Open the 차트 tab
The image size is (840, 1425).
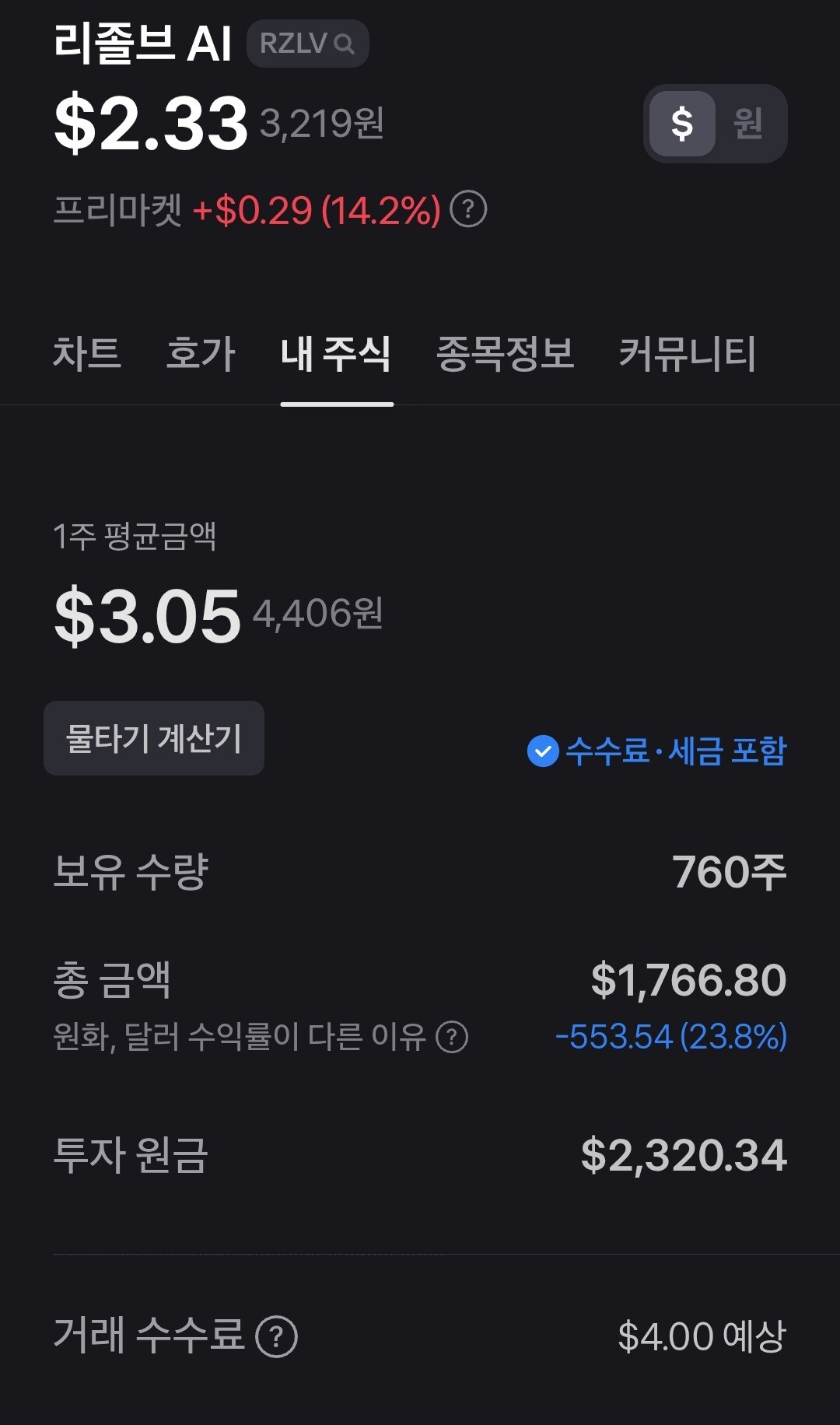(86, 354)
